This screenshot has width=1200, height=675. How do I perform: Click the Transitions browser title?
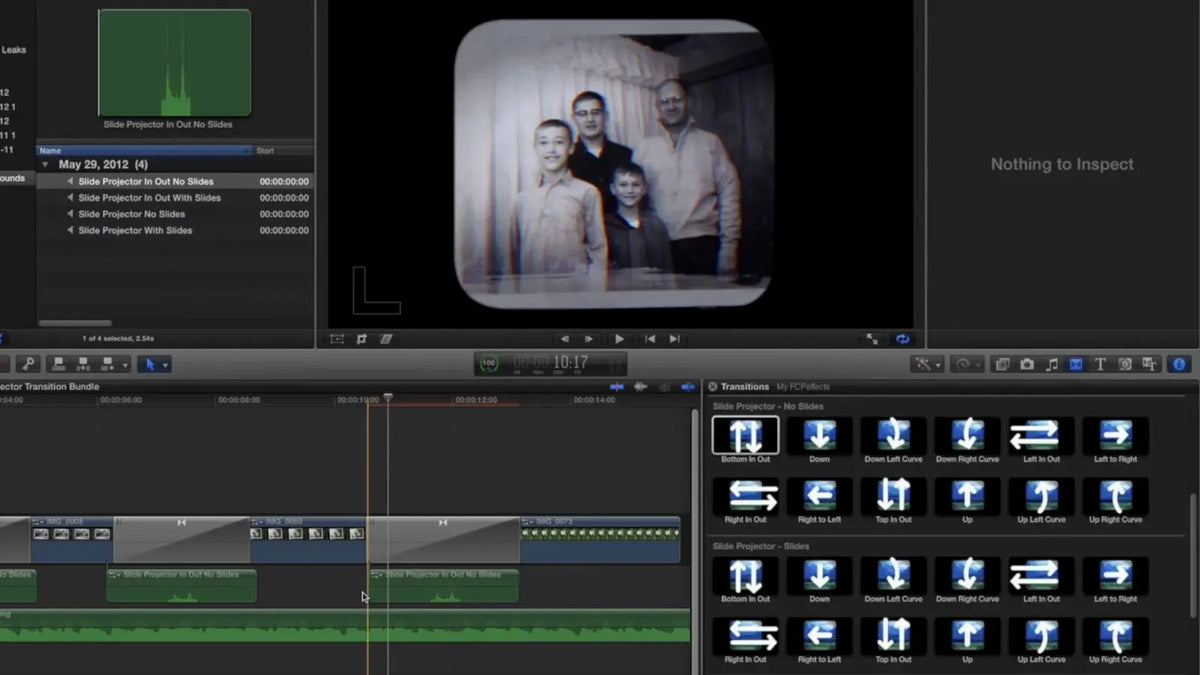pos(745,387)
